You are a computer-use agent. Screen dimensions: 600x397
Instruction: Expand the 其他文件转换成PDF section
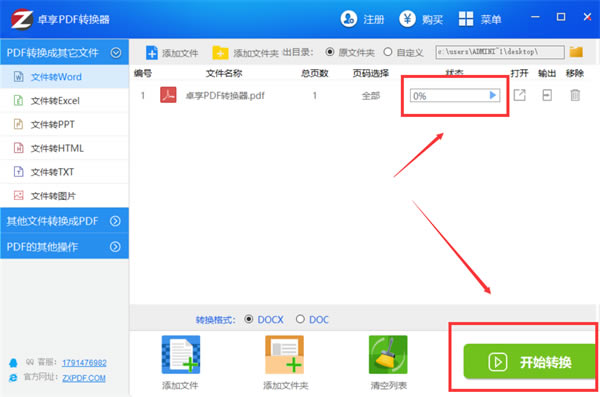tap(115, 221)
